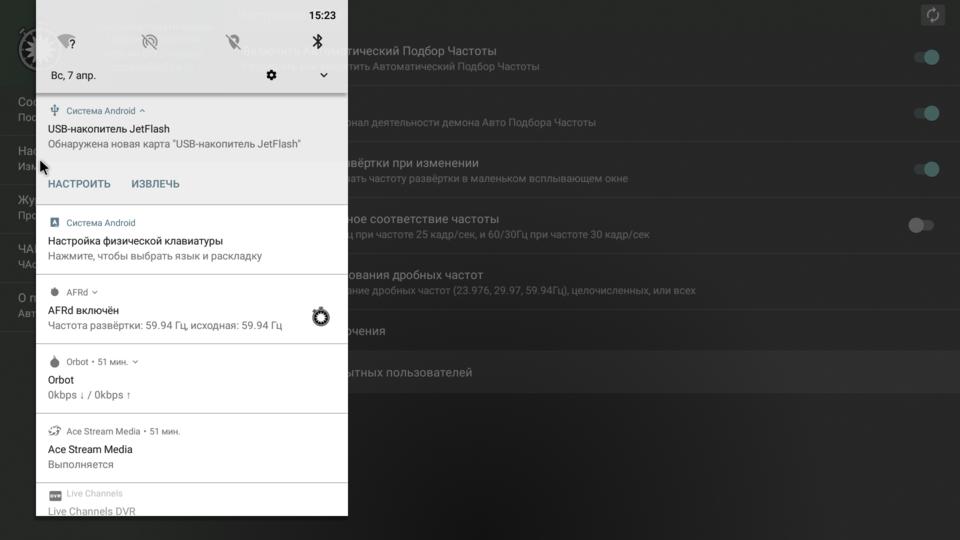Click the refresh icon in the top-right corner
The height and width of the screenshot is (540, 960).
[x=932, y=15]
